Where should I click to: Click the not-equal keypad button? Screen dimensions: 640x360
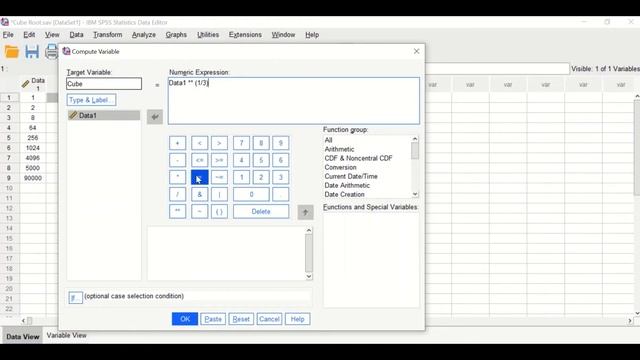tap(219, 178)
